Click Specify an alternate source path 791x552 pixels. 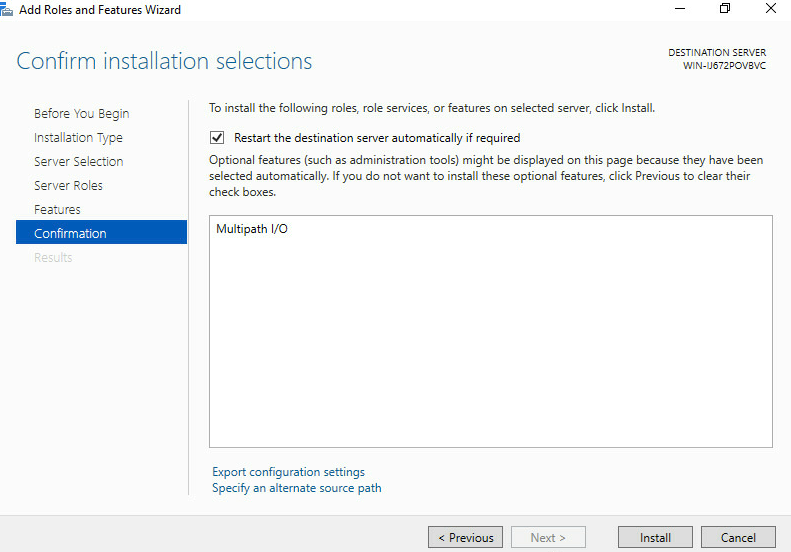point(297,488)
